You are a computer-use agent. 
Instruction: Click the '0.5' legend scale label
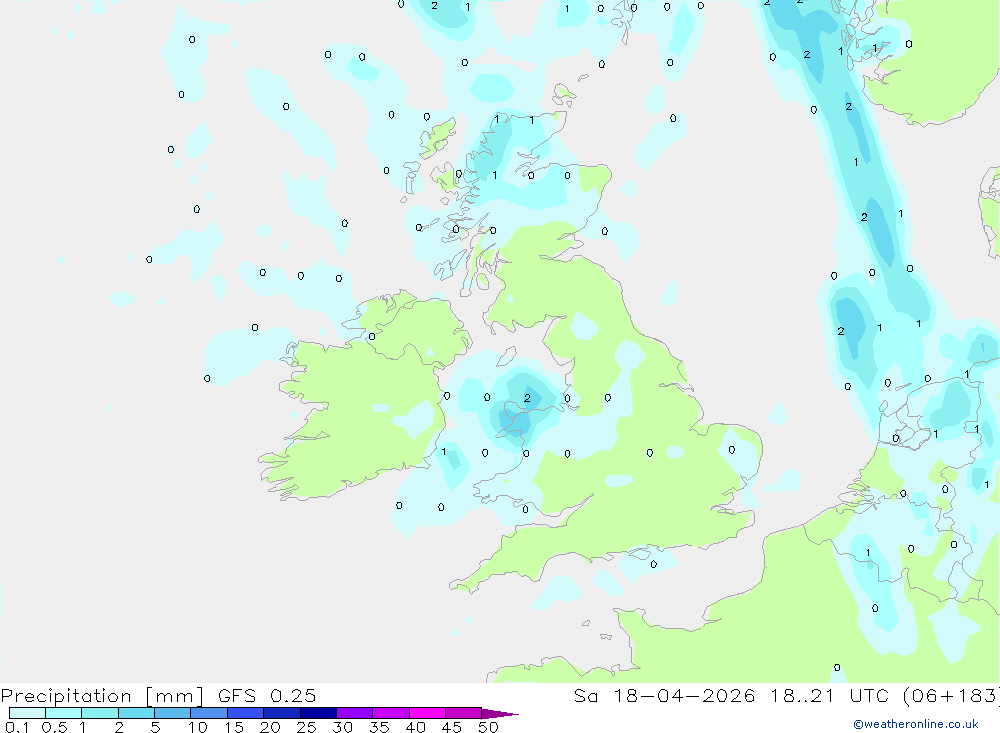coord(54,727)
